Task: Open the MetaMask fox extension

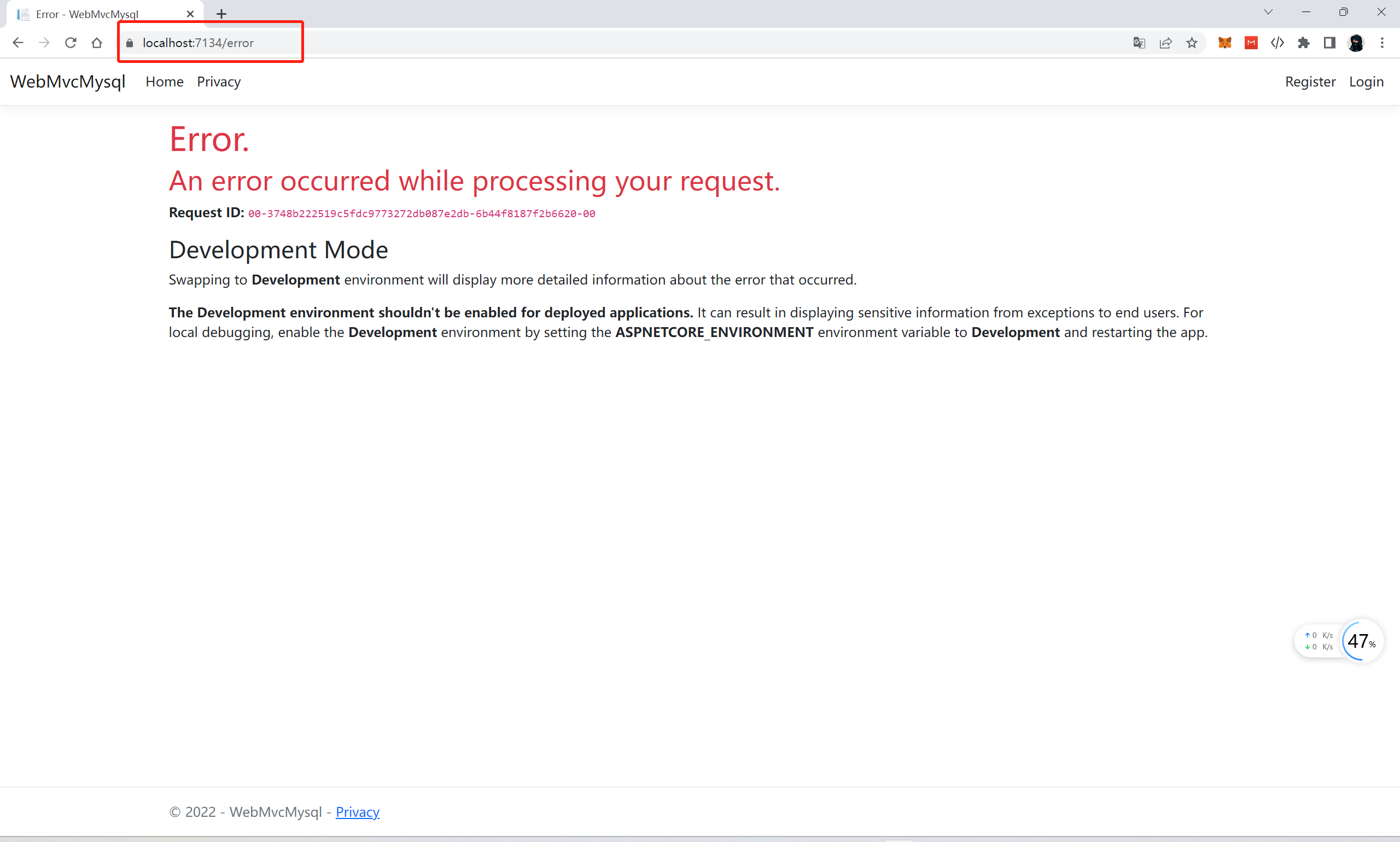Action: tap(1225, 43)
